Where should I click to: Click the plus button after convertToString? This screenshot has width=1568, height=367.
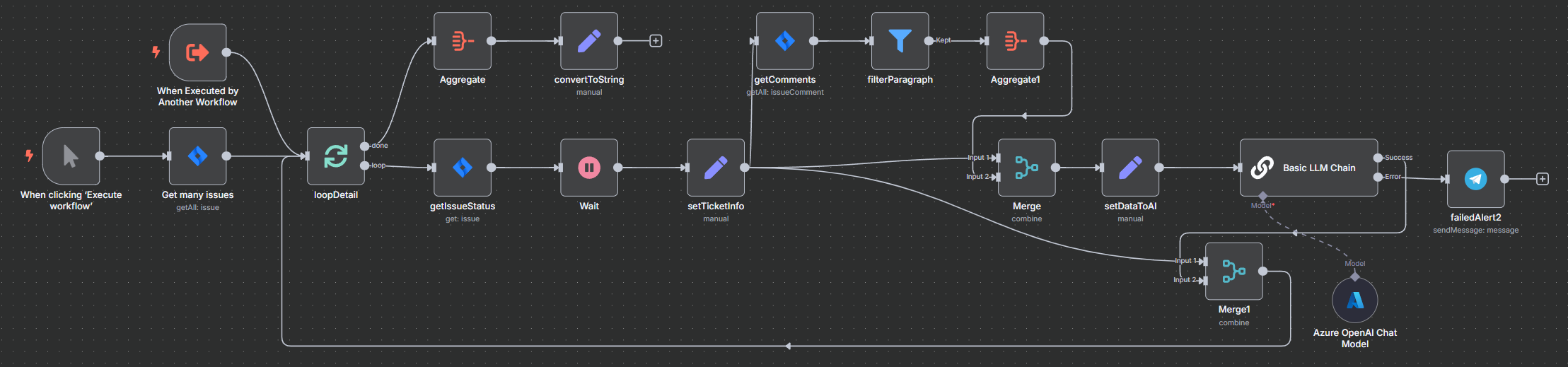[x=656, y=41]
